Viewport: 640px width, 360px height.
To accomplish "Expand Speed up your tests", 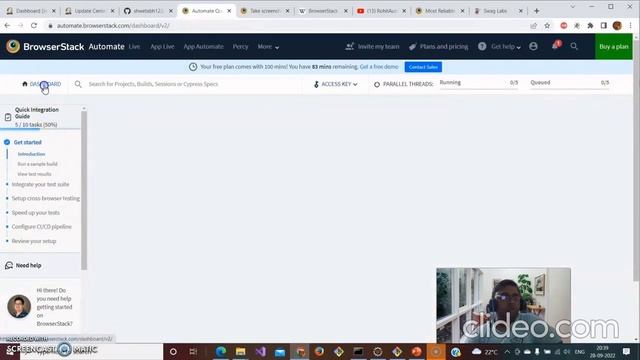I will click(x=36, y=213).
